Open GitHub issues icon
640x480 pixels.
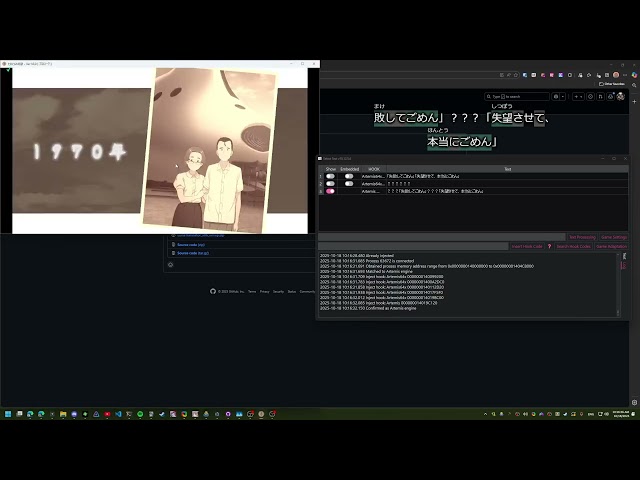(x=590, y=97)
